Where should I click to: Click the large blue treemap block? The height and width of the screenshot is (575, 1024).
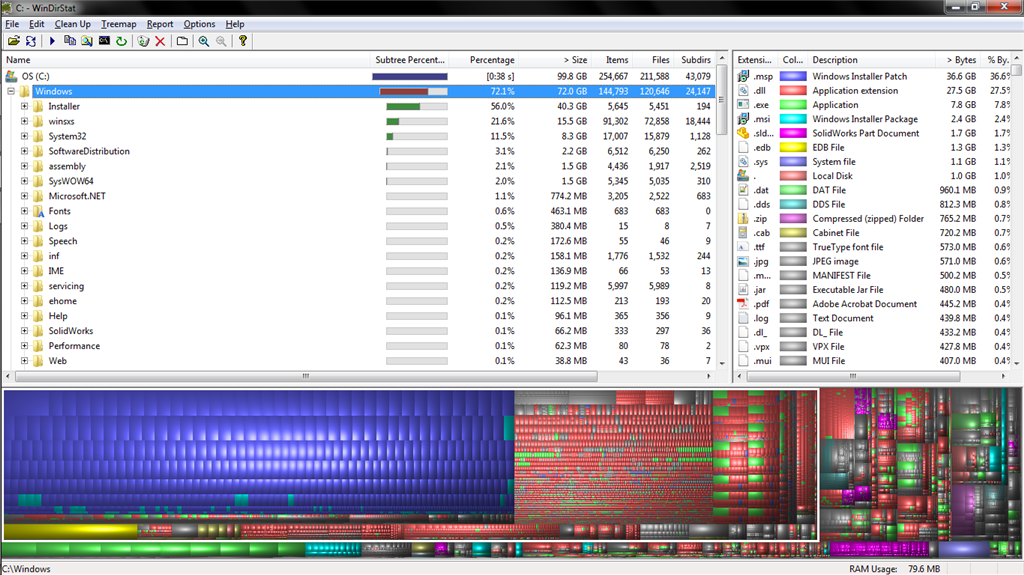tap(258, 451)
